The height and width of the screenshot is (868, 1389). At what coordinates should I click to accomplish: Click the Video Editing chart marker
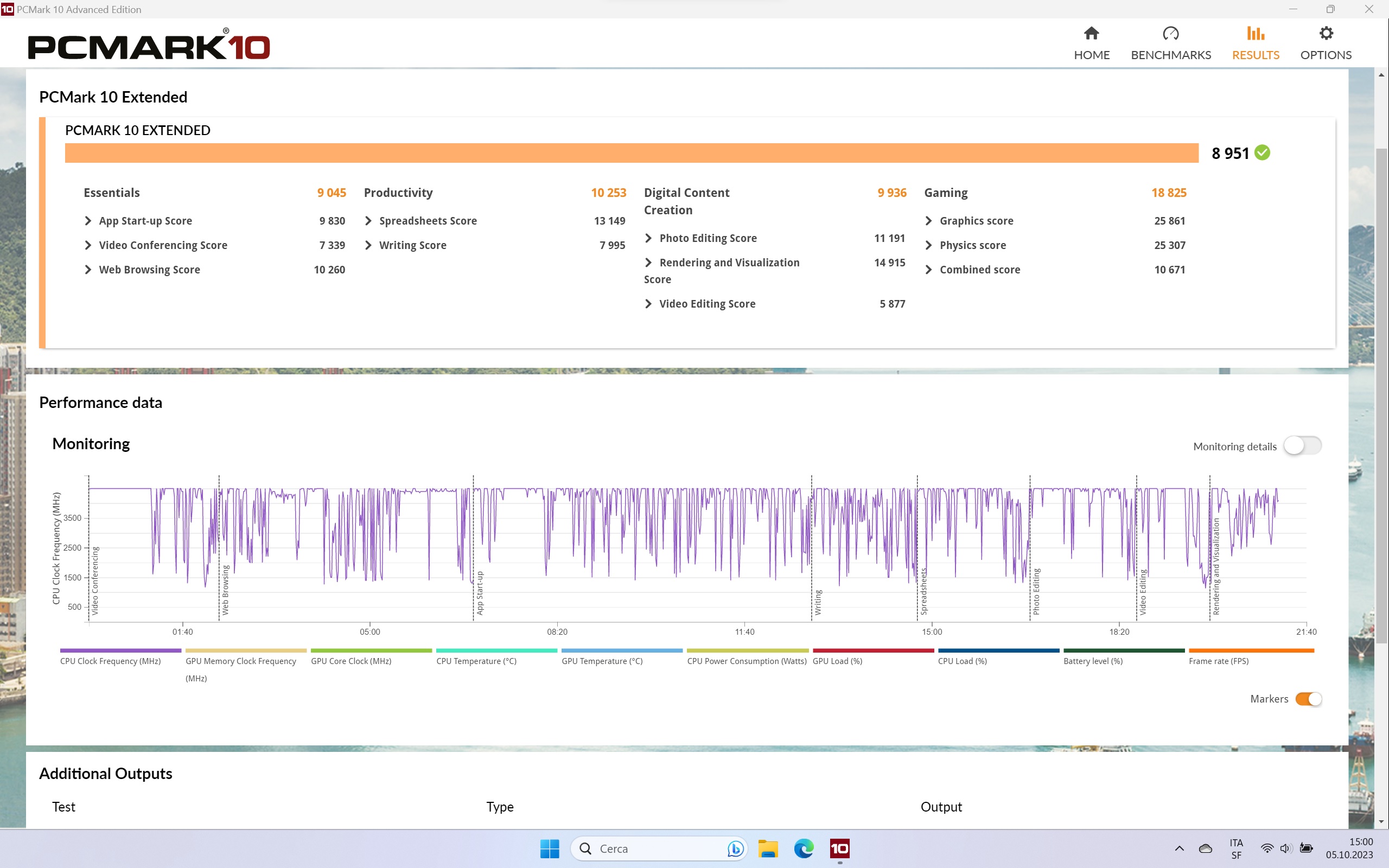(x=1143, y=592)
